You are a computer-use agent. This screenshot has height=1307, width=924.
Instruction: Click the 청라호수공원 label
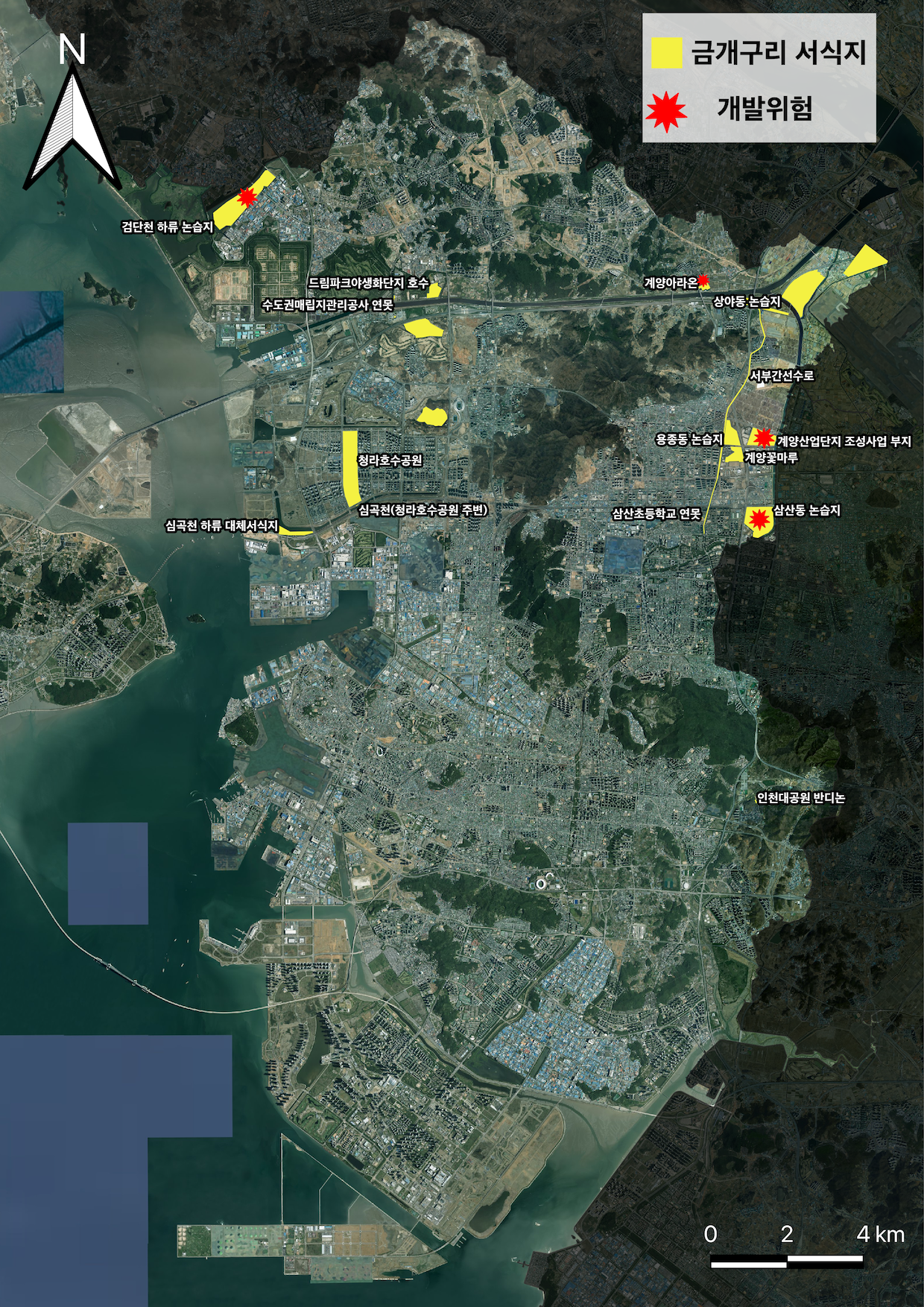390,461
